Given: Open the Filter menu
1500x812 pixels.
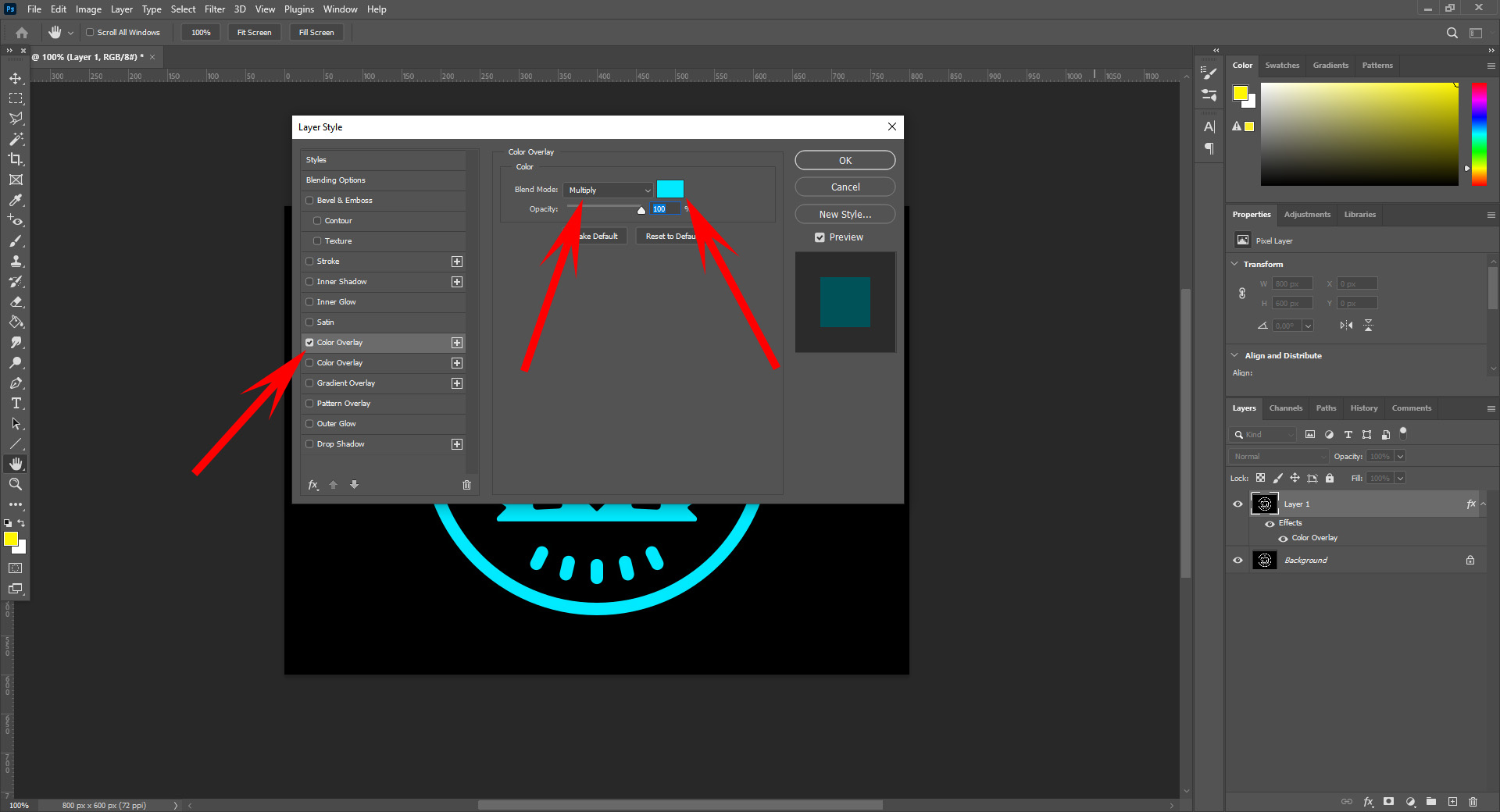Looking at the screenshot, I should point(215,9).
